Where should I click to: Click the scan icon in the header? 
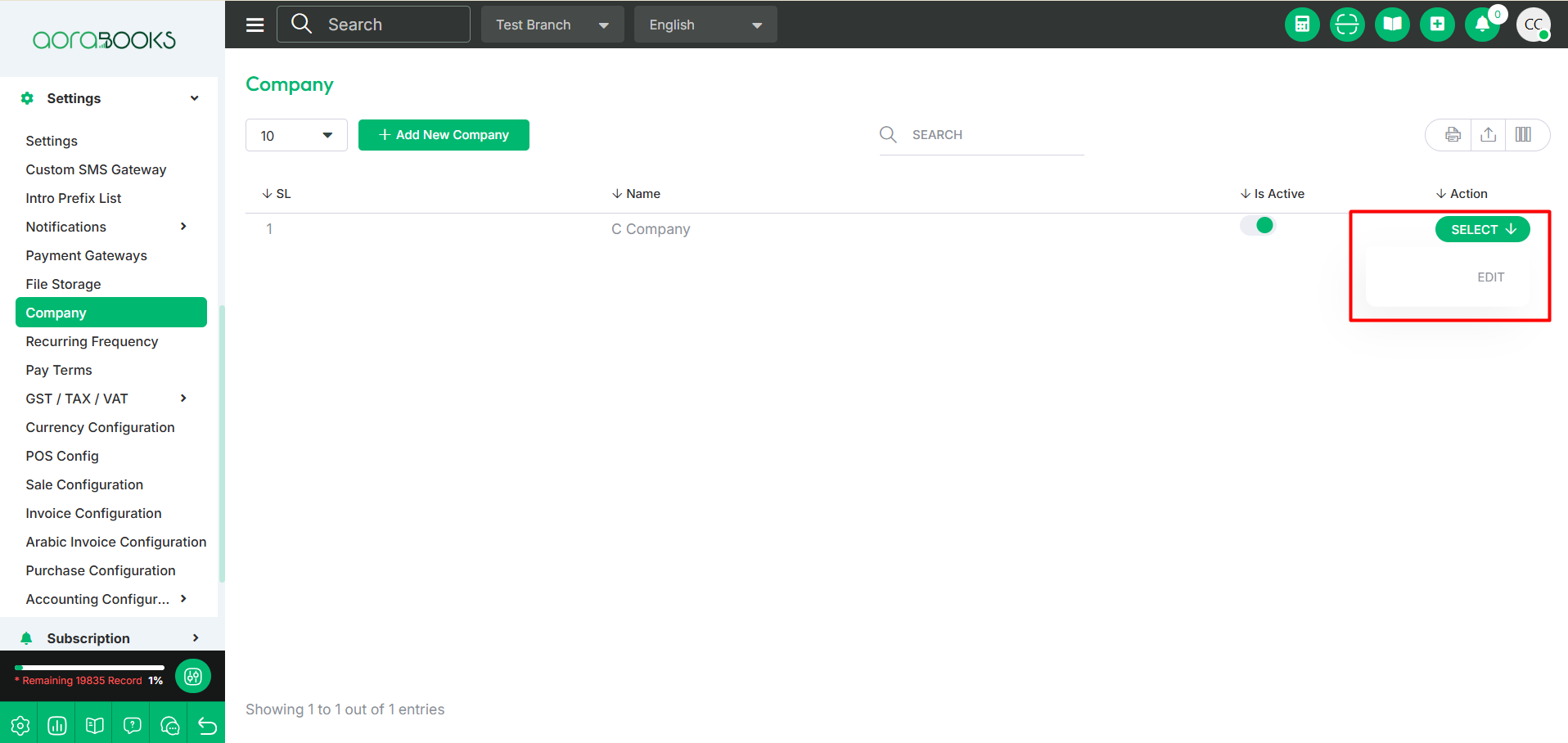tap(1347, 25)
